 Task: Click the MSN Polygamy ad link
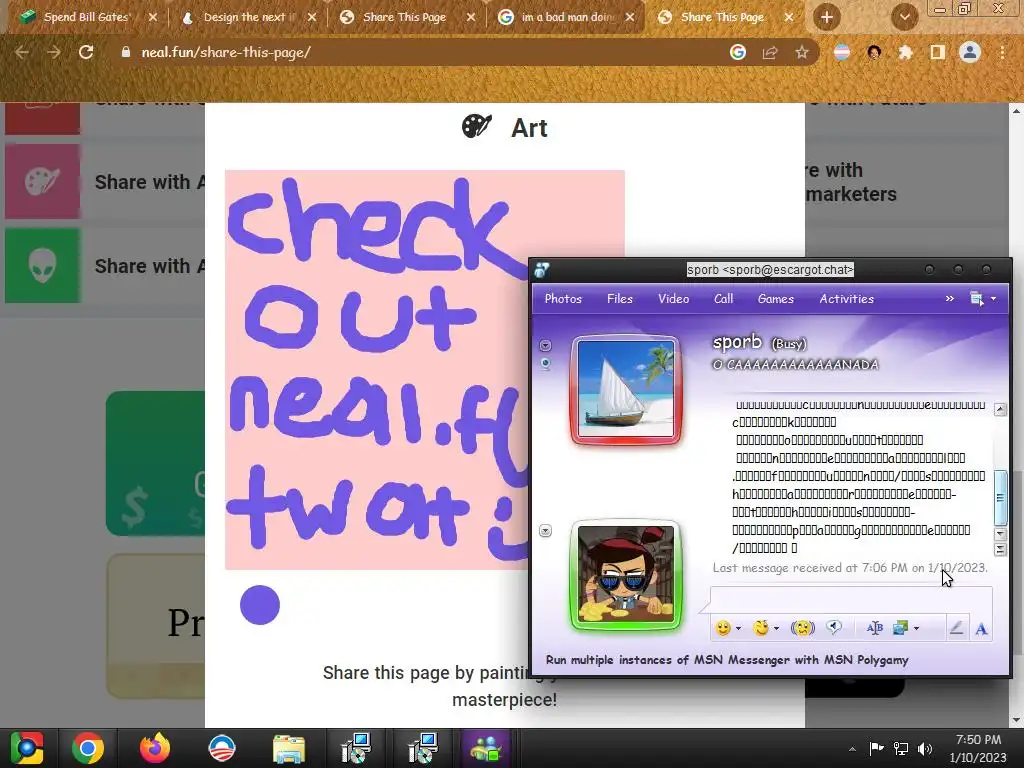(x=727, y=660)
